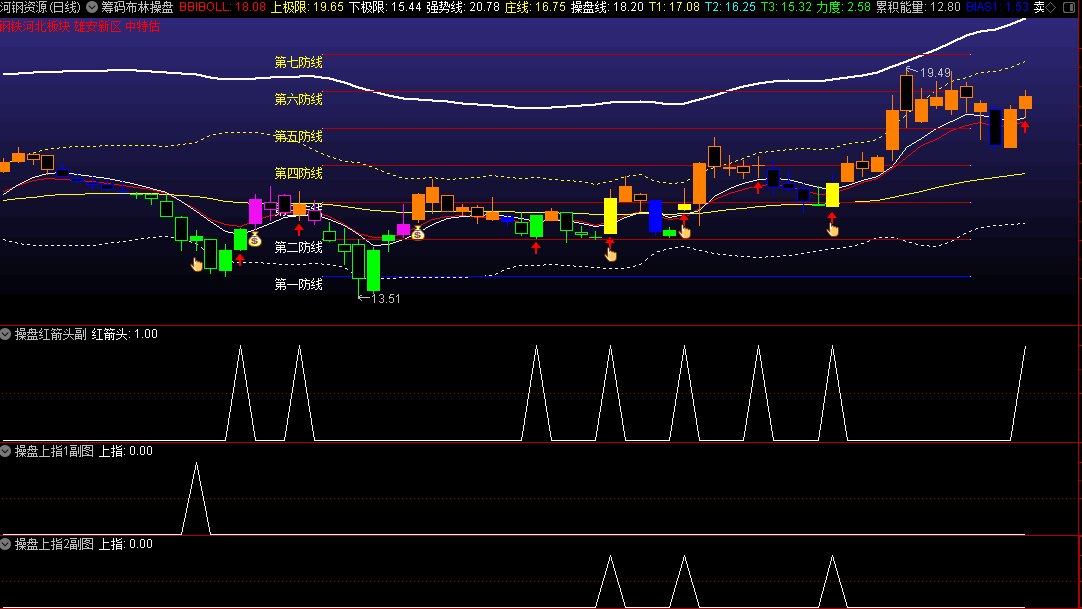Image resolution: width=1082 pixels, height=609 pixels.
Task: Click the red arrow under the last candle
Action: coord(1024,126)
